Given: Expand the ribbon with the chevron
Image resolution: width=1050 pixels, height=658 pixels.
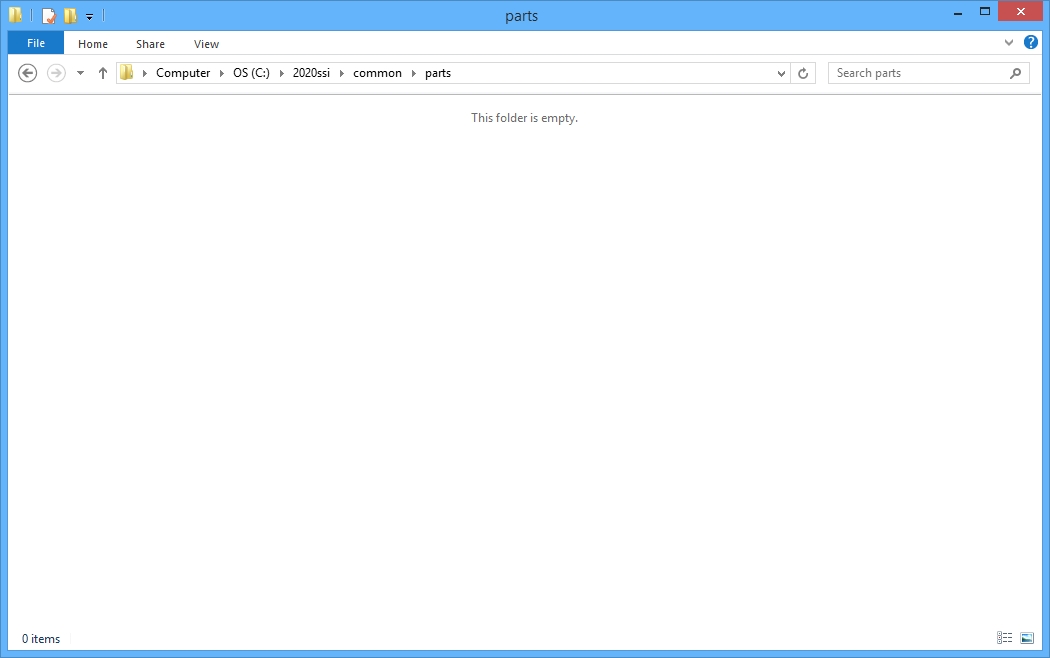Looking at the screenshot, I should [x=1008, y=43].
